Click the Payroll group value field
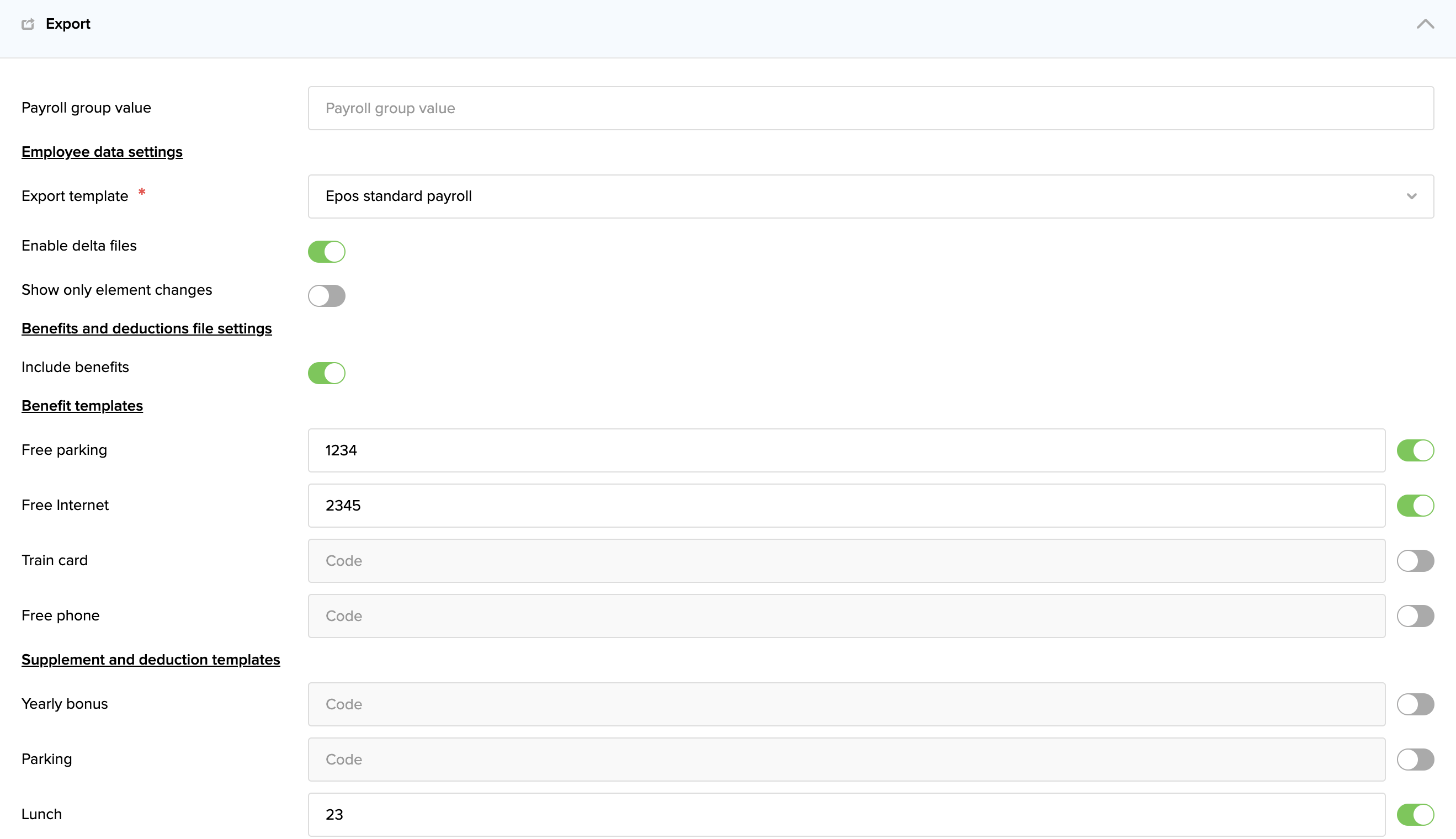The width and height of the screenshot is (1456, 839). click(x=870, y=108)
